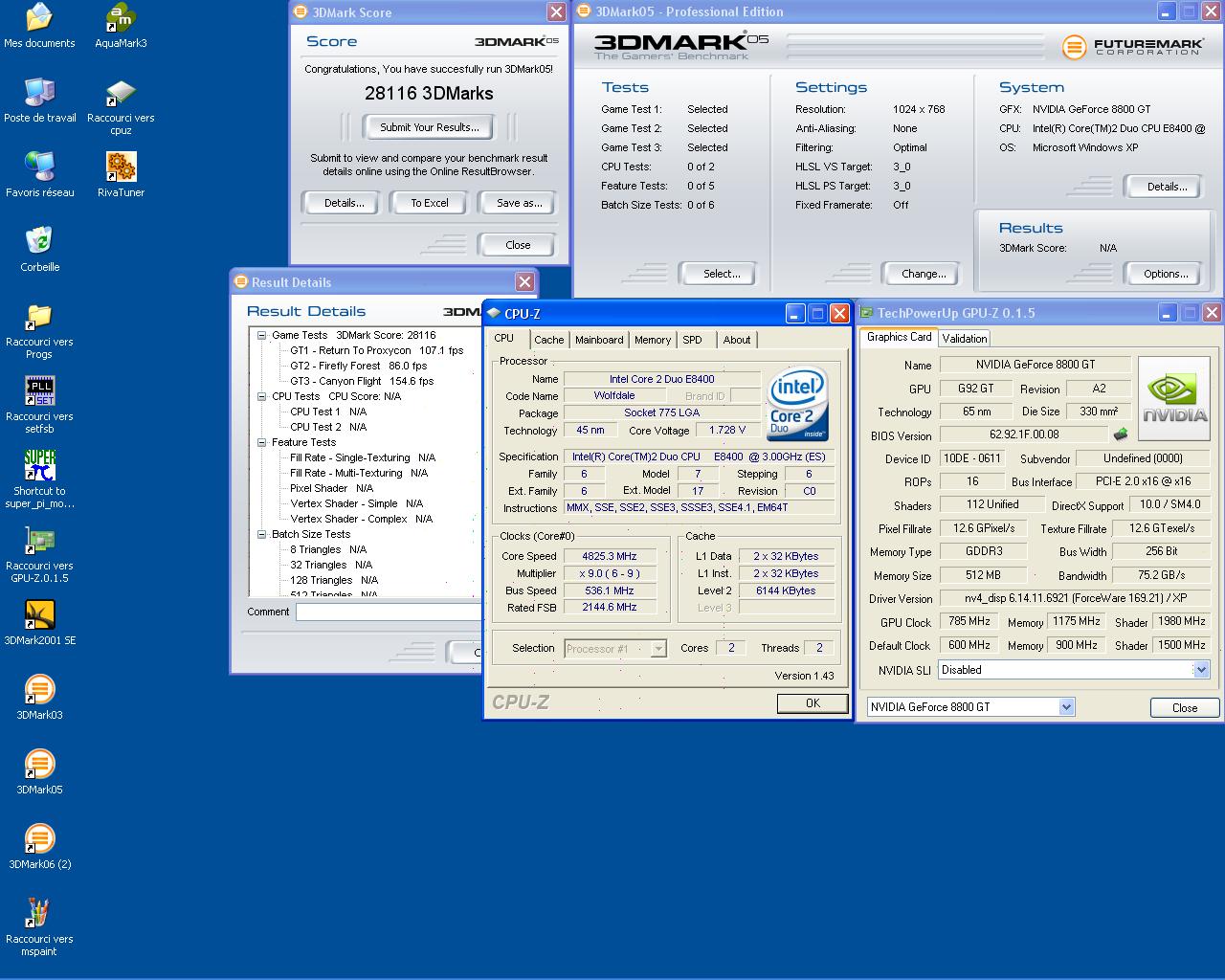Collapse the Batch Size Tests tree node
This screenshot has height=980, width=1225.
pos(261,534)
